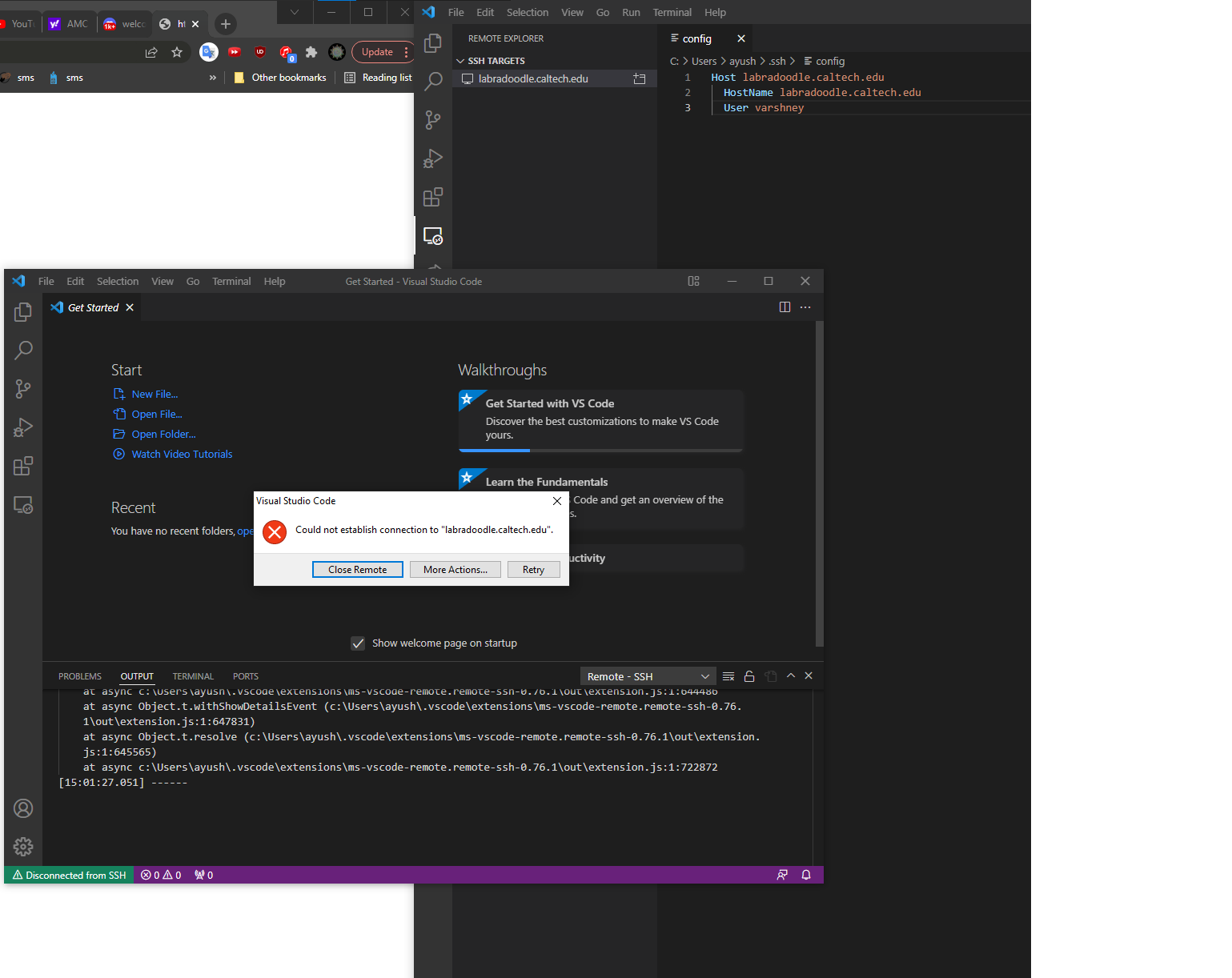
Task: Open Selection menu in front VS Code window
Action: pyautogui.click(x=118, y=281)
